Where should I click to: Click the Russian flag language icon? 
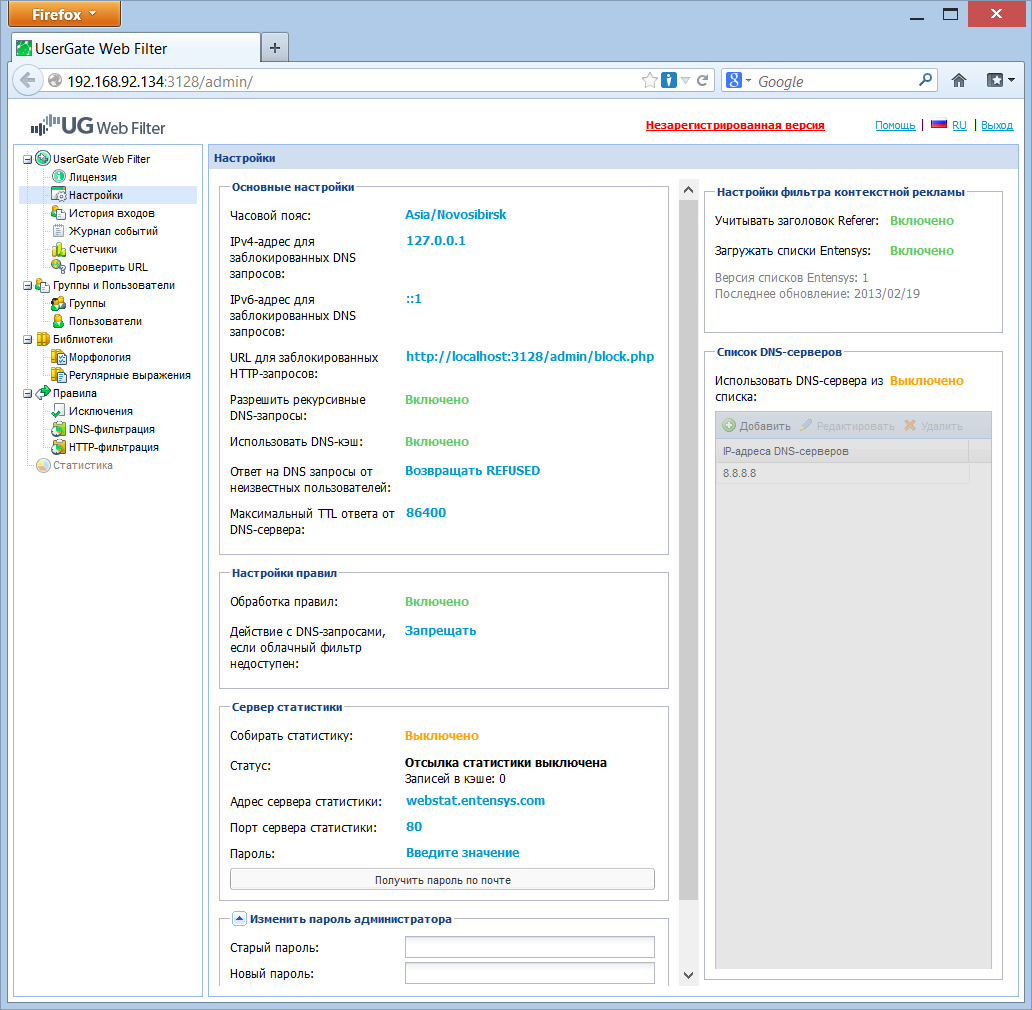pos(939,124)
